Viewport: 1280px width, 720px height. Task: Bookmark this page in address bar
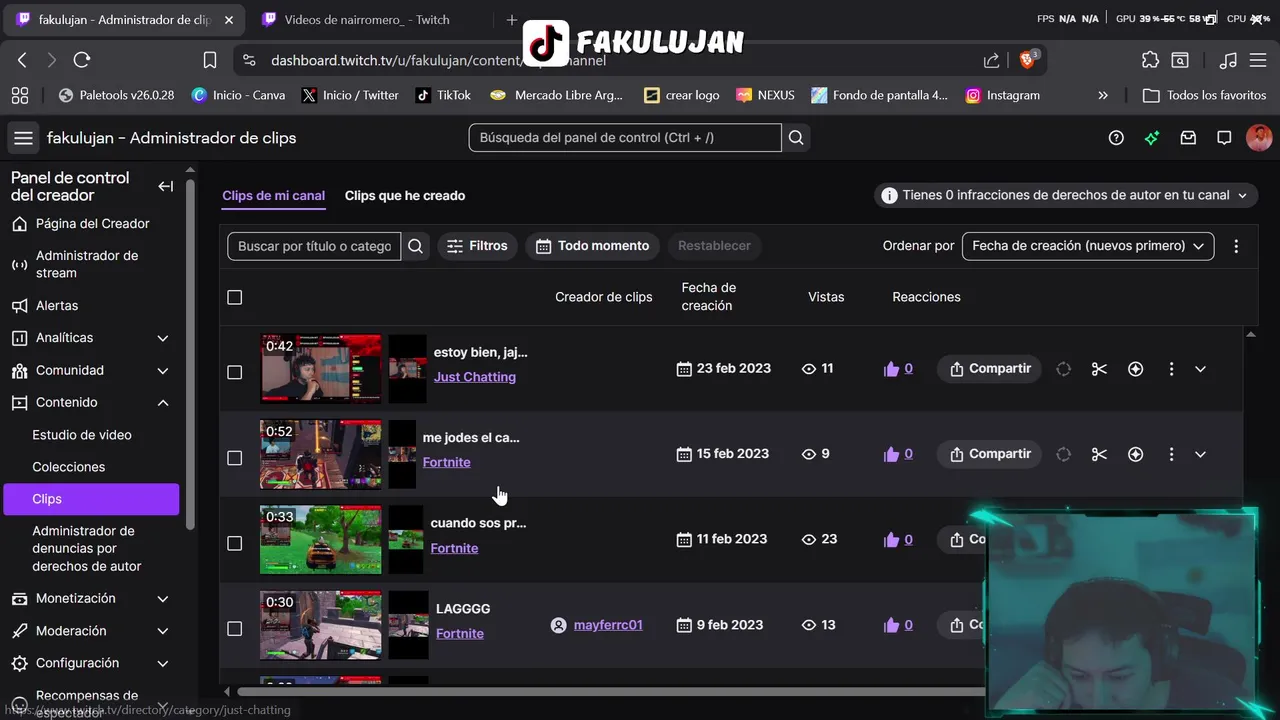210,60
